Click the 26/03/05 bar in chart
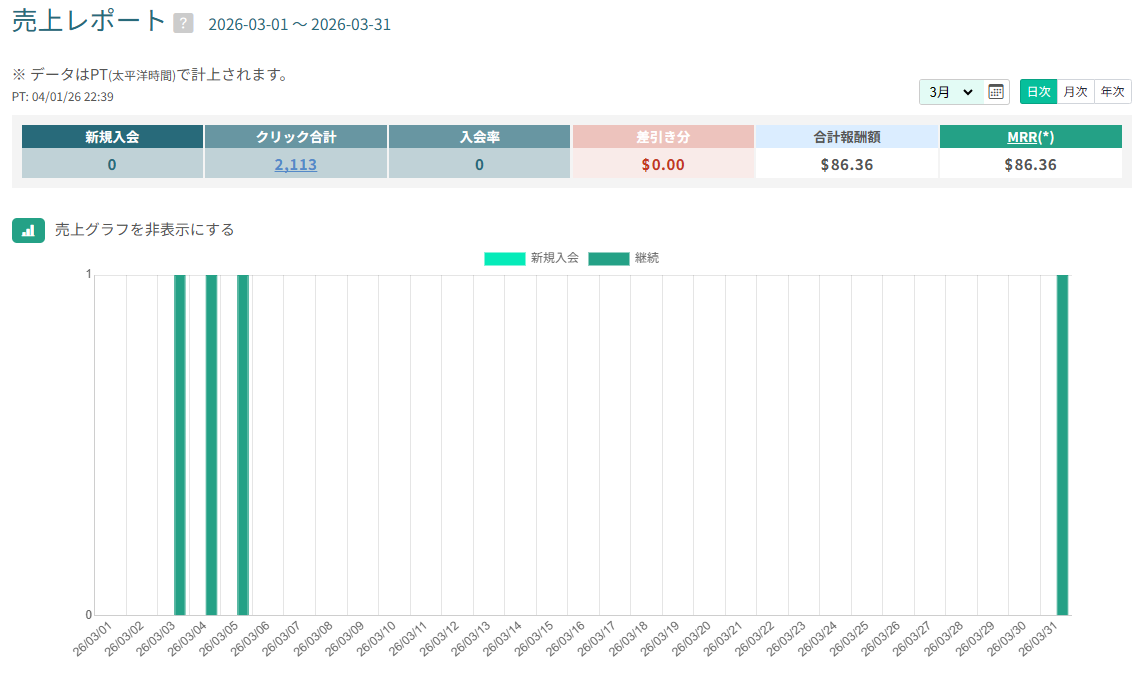Viewport: 1136px width, 673px height. (x=243, y=445)
